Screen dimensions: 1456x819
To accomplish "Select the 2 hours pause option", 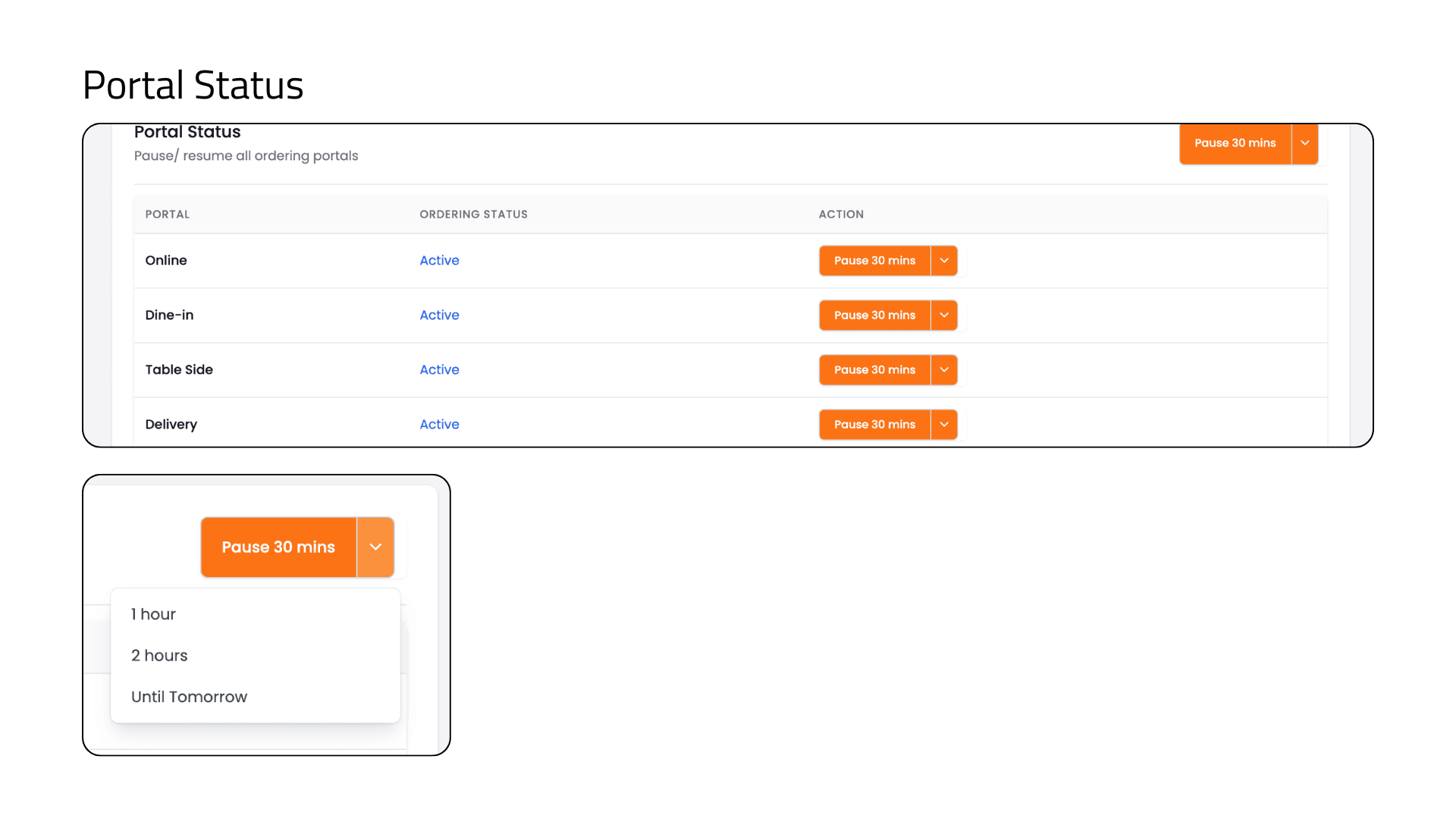I will (x=158, y=655).
